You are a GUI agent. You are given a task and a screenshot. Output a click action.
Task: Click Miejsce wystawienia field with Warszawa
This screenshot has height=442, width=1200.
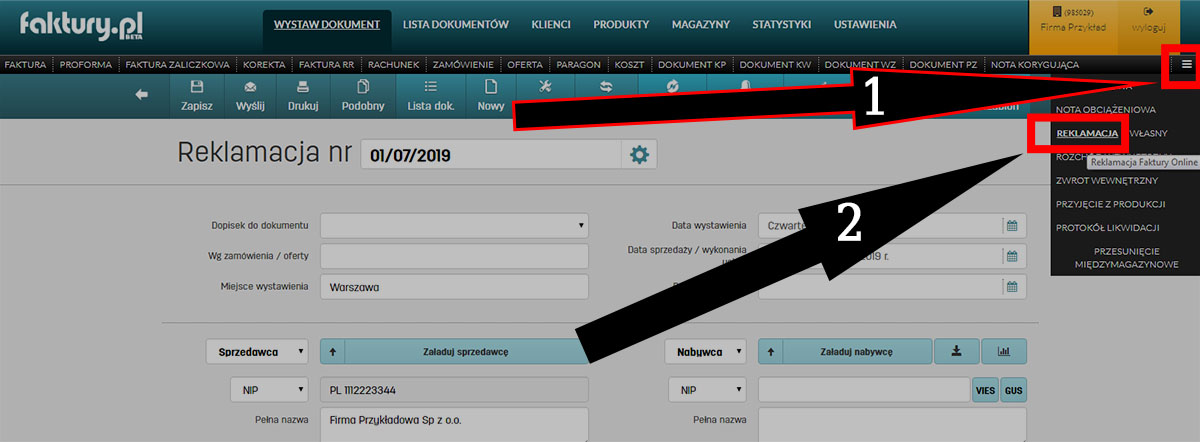coord(454,287)
